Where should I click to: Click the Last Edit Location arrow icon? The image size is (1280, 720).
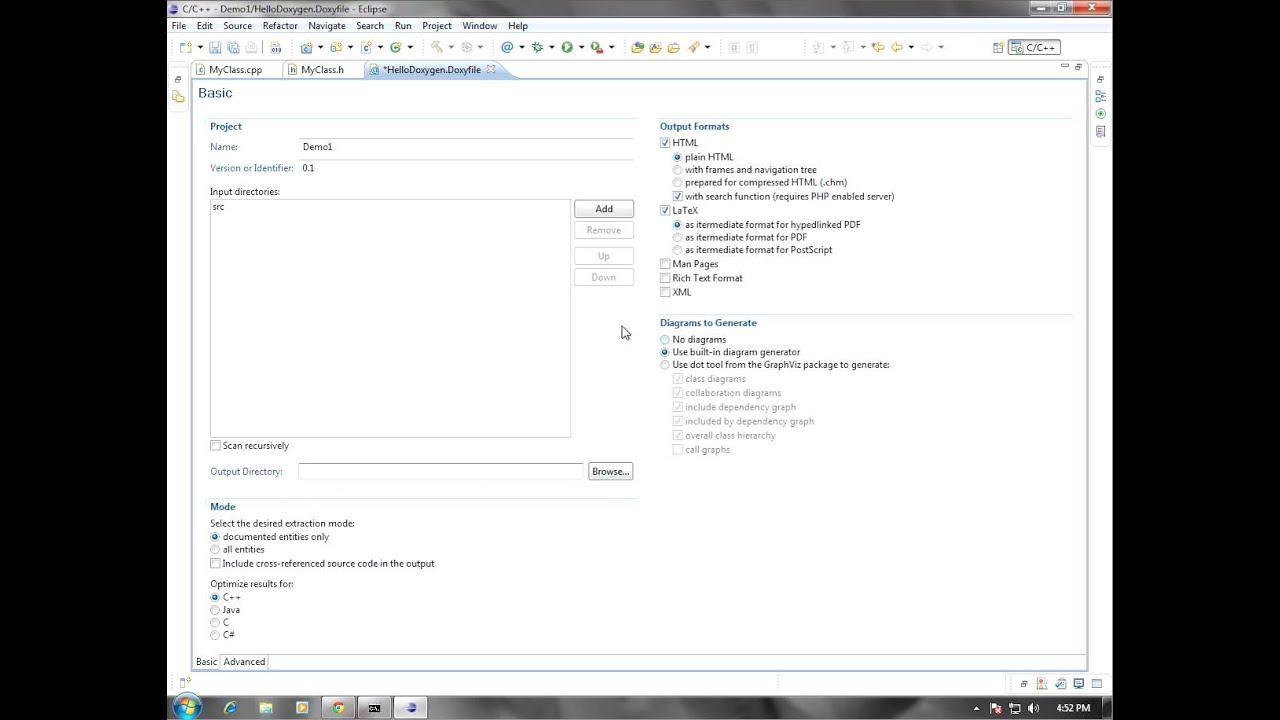pos(878,47)
